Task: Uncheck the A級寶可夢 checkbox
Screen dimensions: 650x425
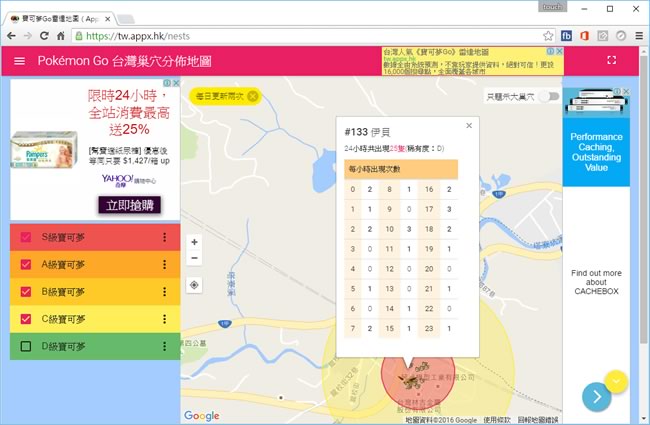Action: click(26, 265)
